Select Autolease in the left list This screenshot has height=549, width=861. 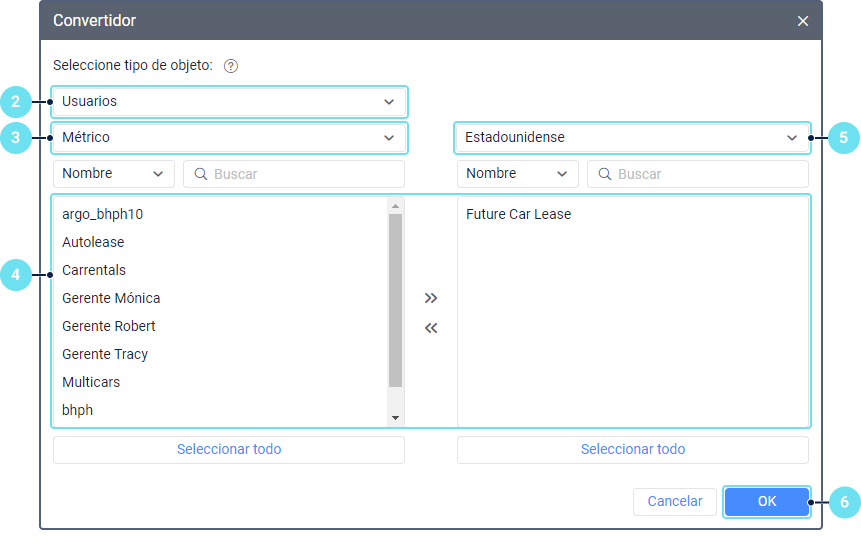(93, 242)
